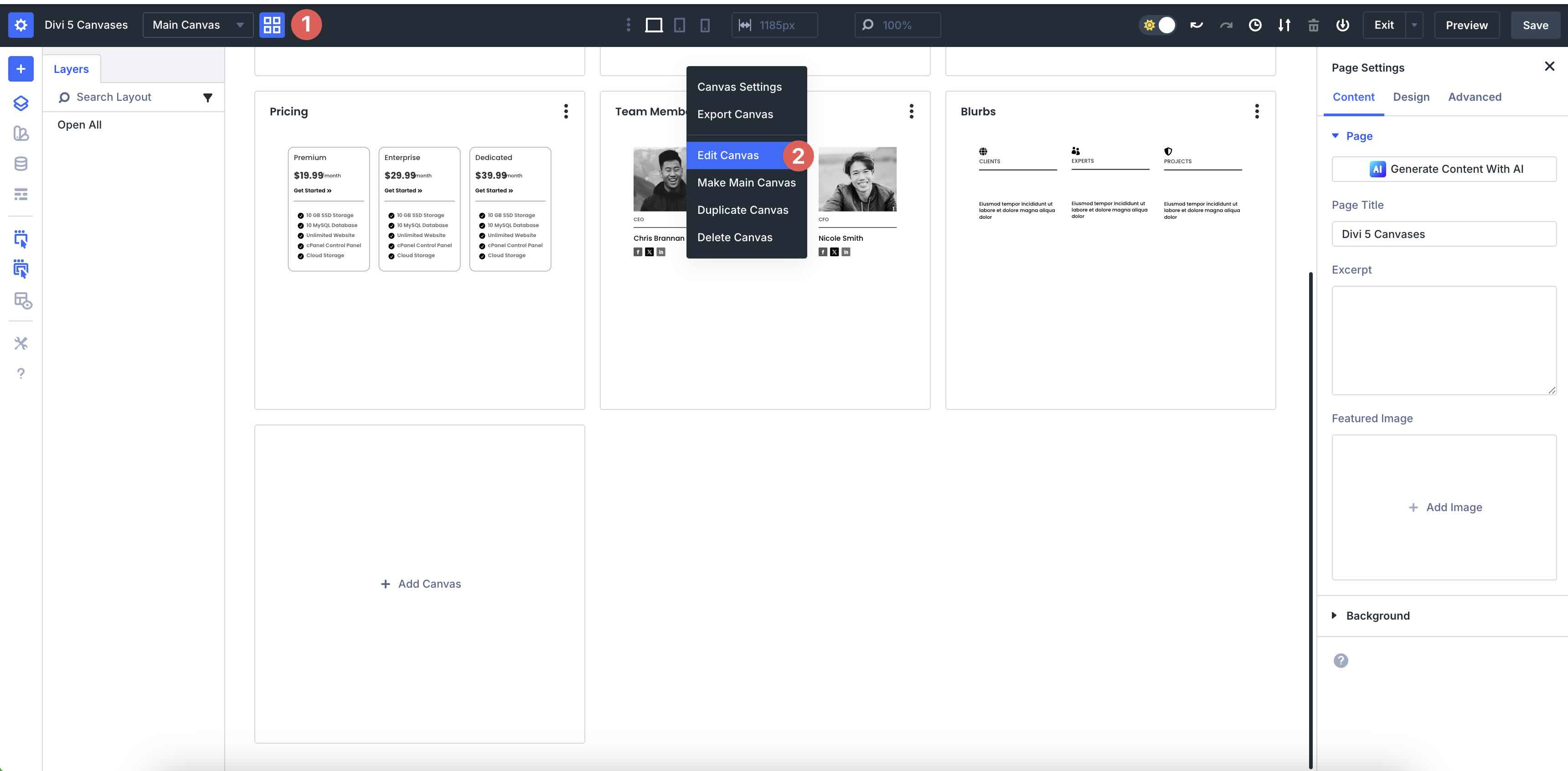Open the Main Canvas dropdown

[198, 25]
